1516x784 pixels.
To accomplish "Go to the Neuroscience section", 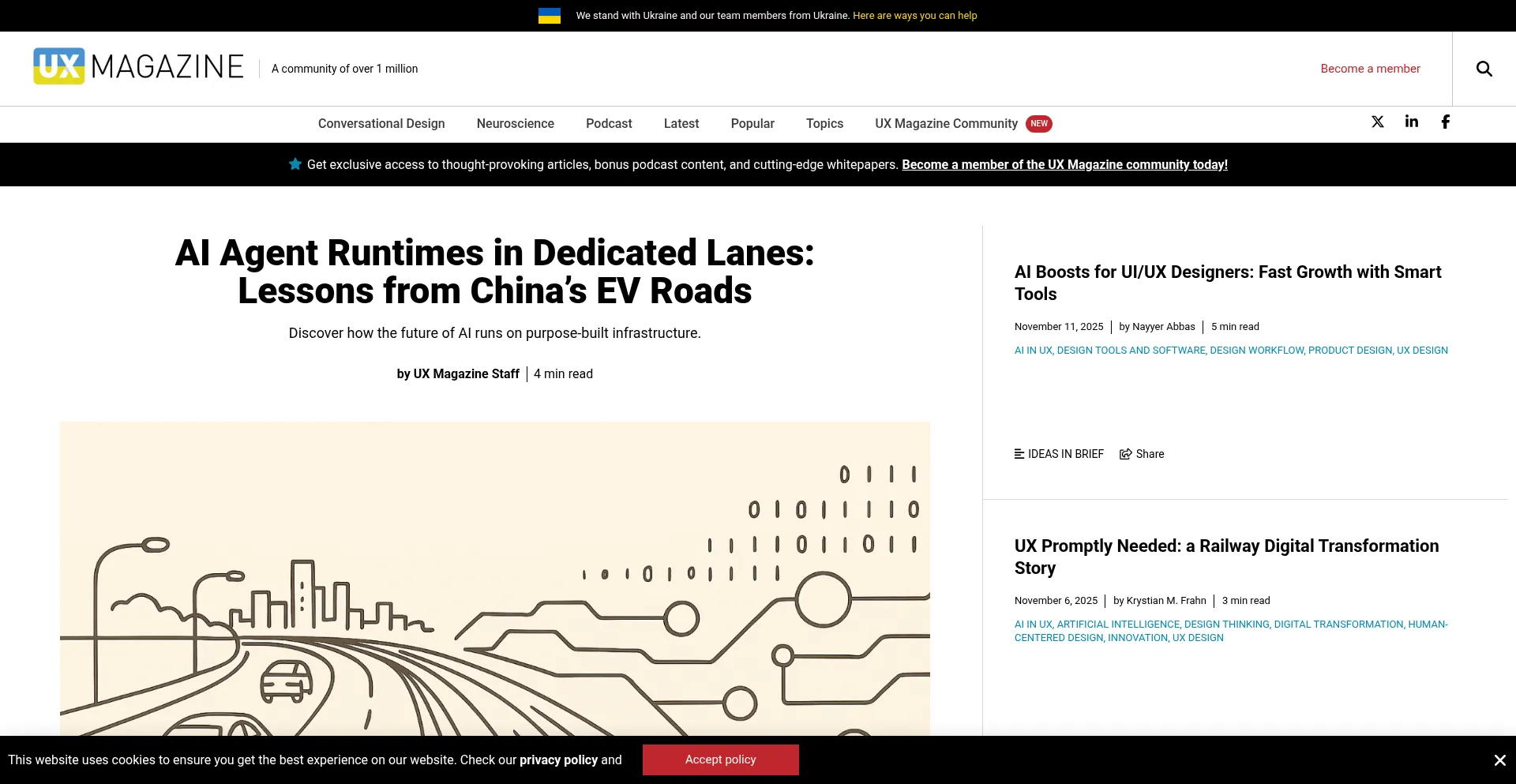I will [x=515, y=124].
